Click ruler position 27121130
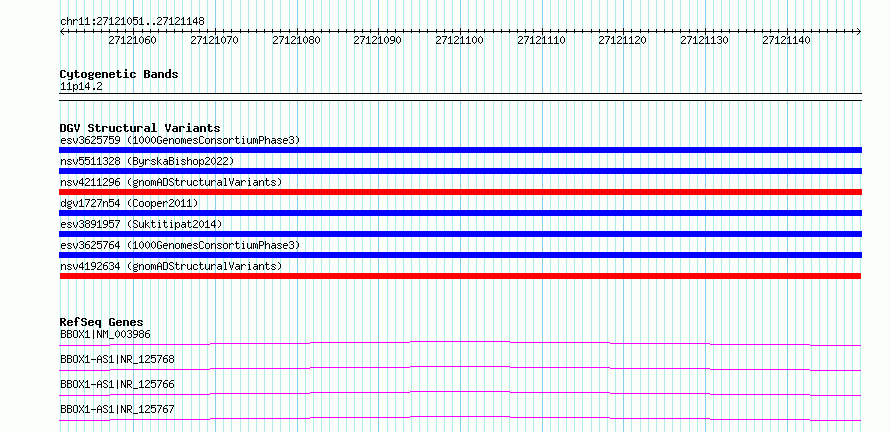Image resolution: width=890 pixels, height=432 pixels. (704, 40)
